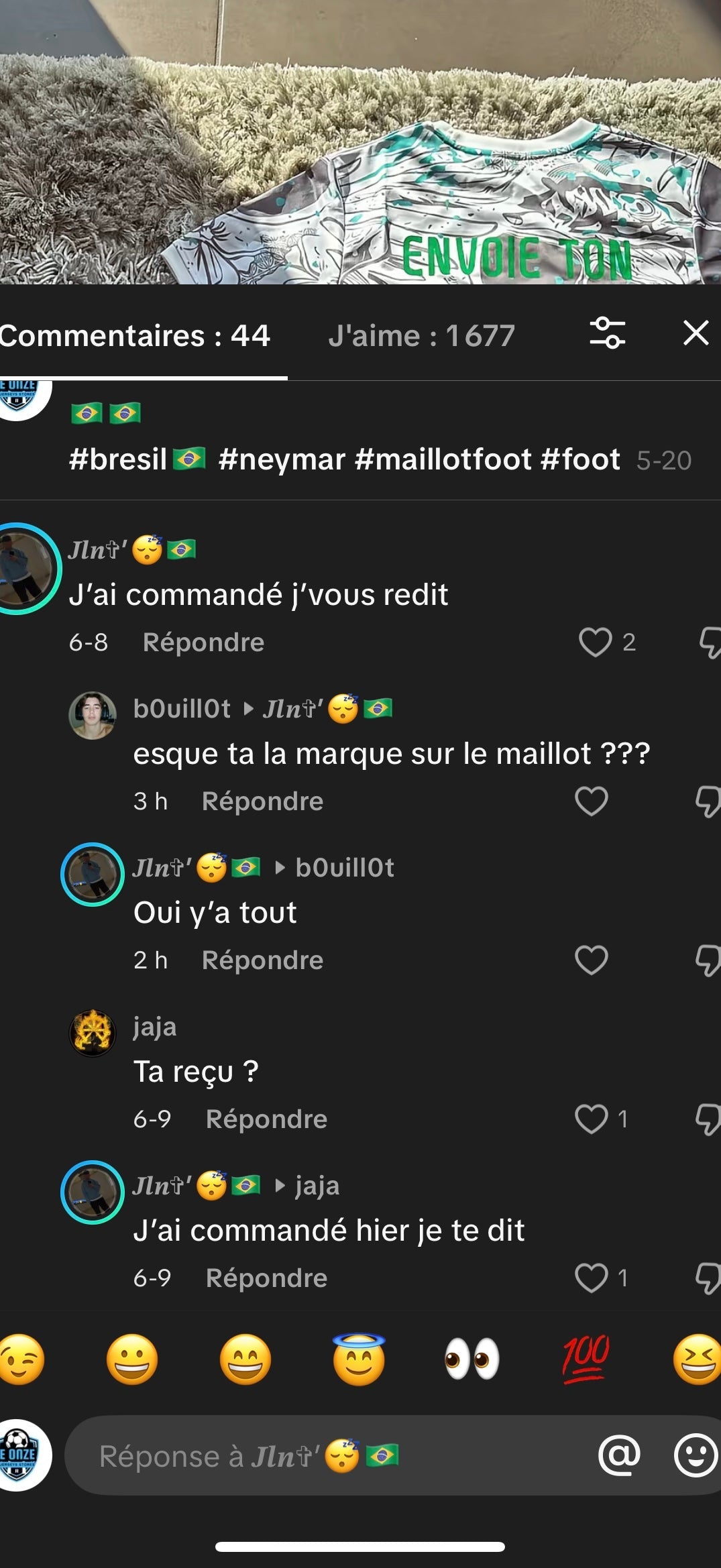Screen dimensions: 721x1568
Task: Reply to 'J'ai commandé hier je te dit'
Action: coord(266,1278)
